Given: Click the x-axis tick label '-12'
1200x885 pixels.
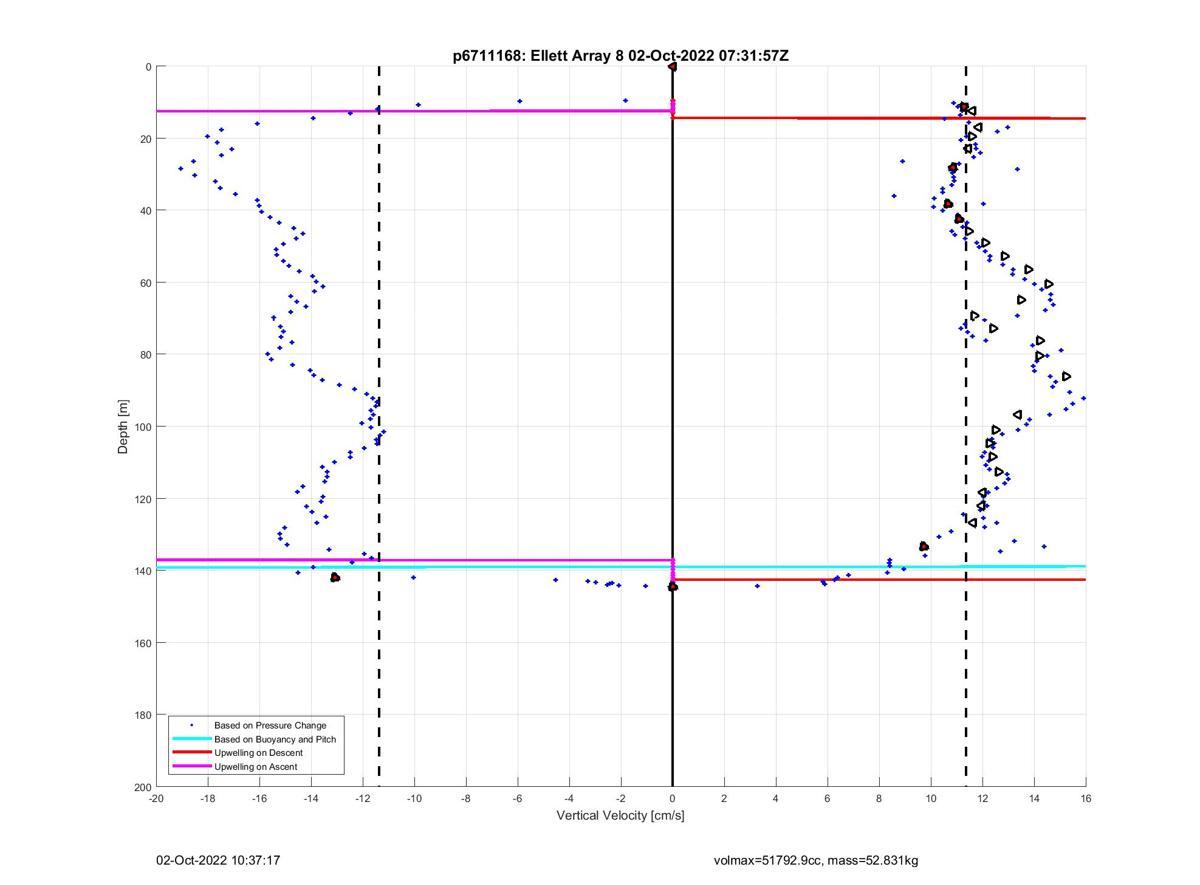Looking at the screenshot, I should [363, 798].
